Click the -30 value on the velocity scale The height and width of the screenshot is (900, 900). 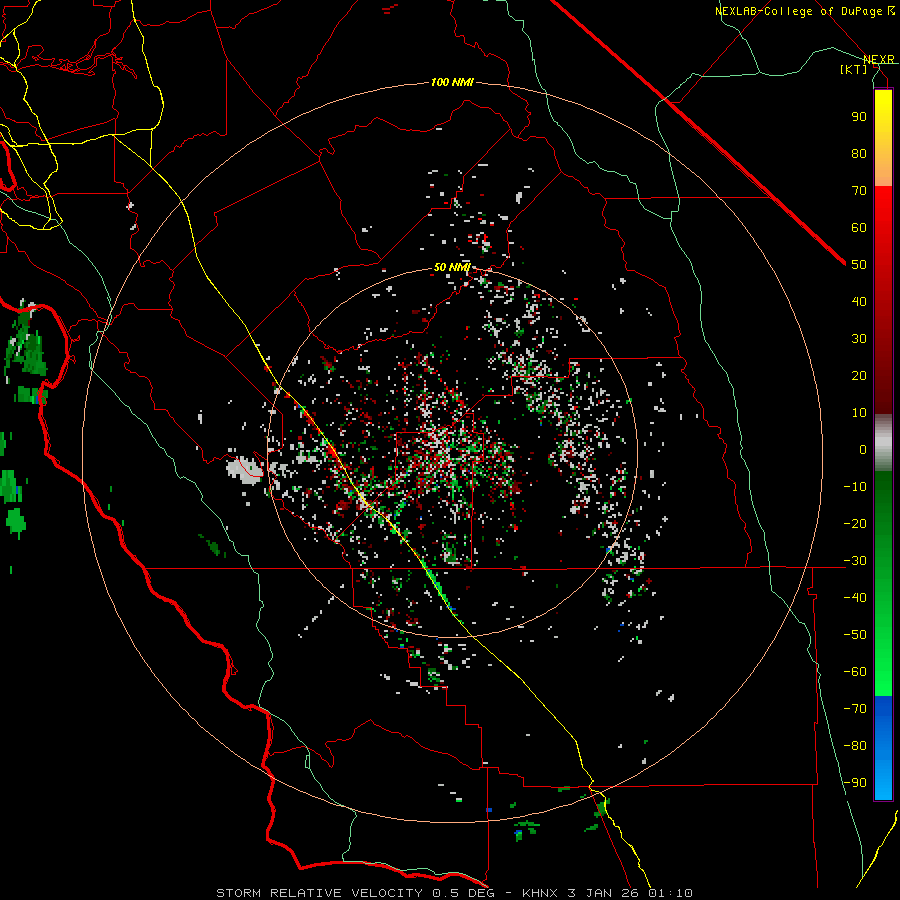tap(855, 561)
